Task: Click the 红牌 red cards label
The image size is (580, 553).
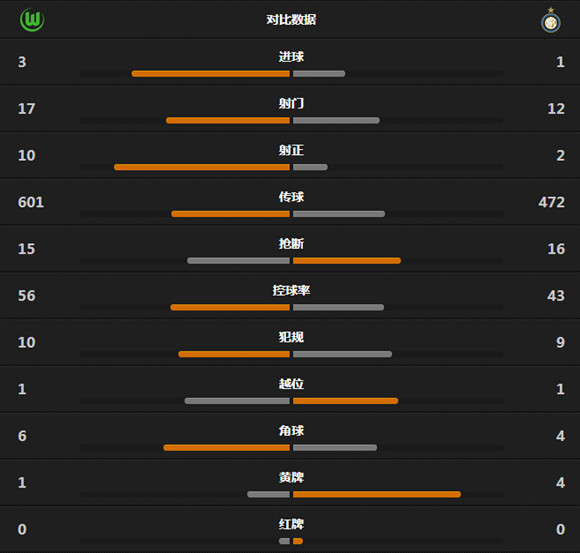Action: (x=291, y=524)
